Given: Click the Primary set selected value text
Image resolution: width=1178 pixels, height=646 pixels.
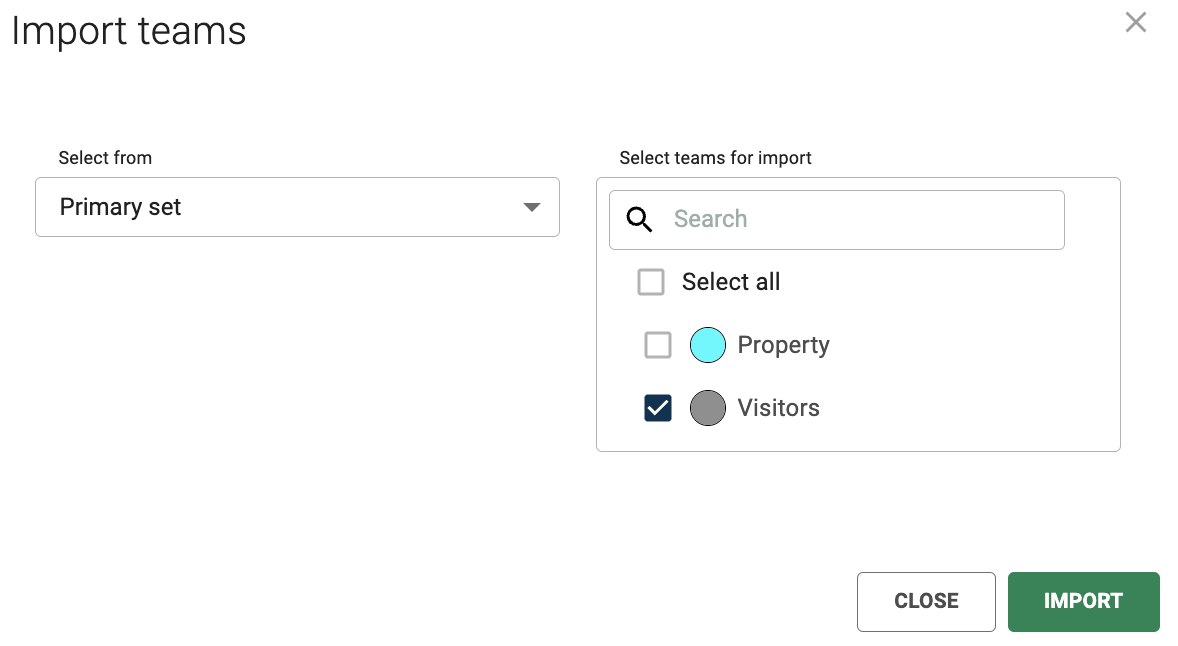Looking at the screenshot, I should pos(121,207).
